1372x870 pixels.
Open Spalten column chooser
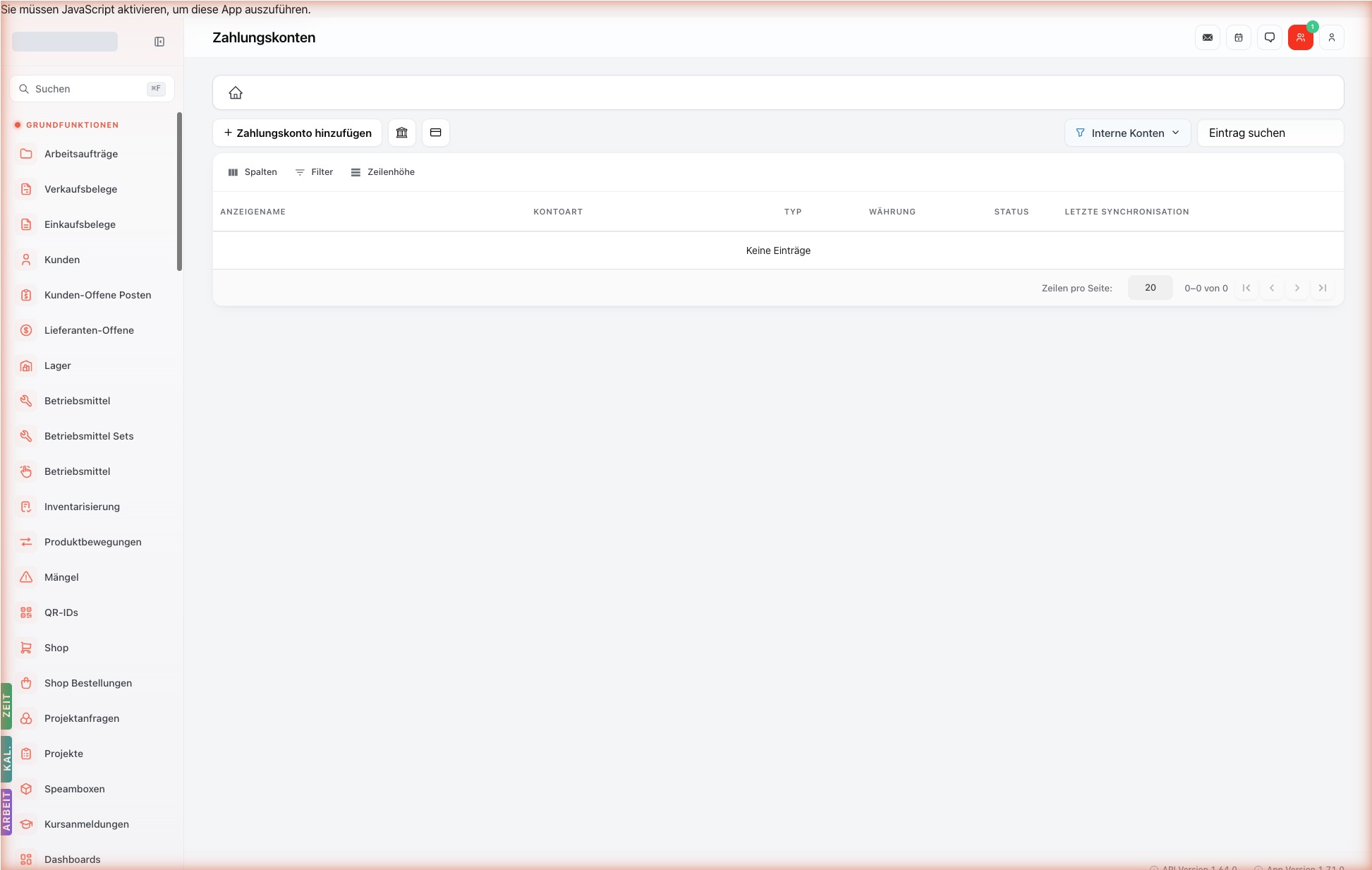pyautogui.click(x=253, y=172)
